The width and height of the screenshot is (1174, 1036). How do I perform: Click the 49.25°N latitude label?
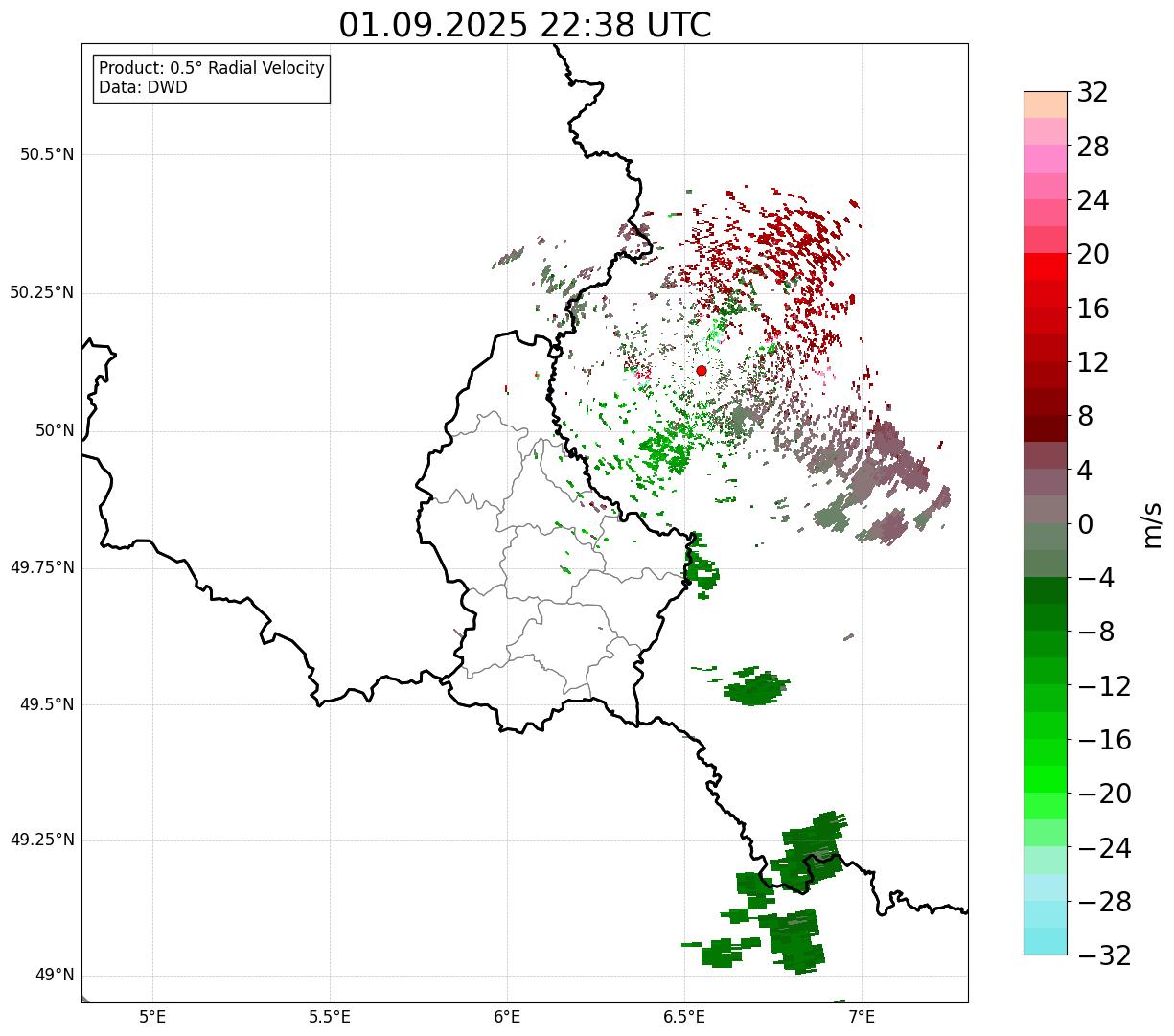[42, 840]
